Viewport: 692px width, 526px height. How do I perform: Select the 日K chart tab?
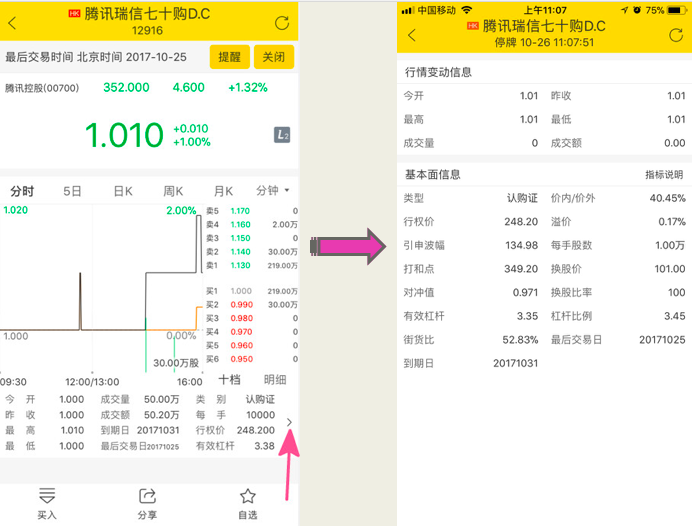click(x=123, y=191)
